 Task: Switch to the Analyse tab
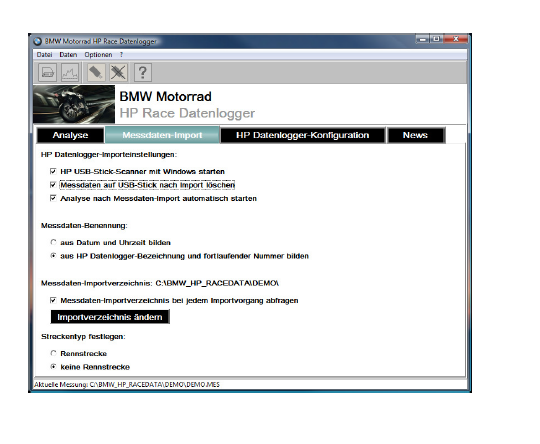(70, 135)
